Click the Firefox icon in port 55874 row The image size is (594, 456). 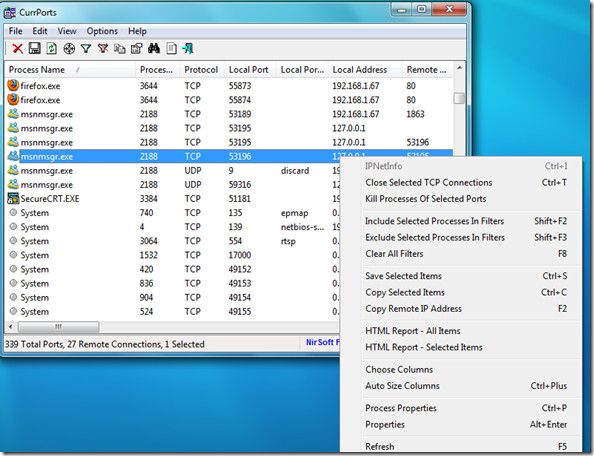(x=13, y=100)
